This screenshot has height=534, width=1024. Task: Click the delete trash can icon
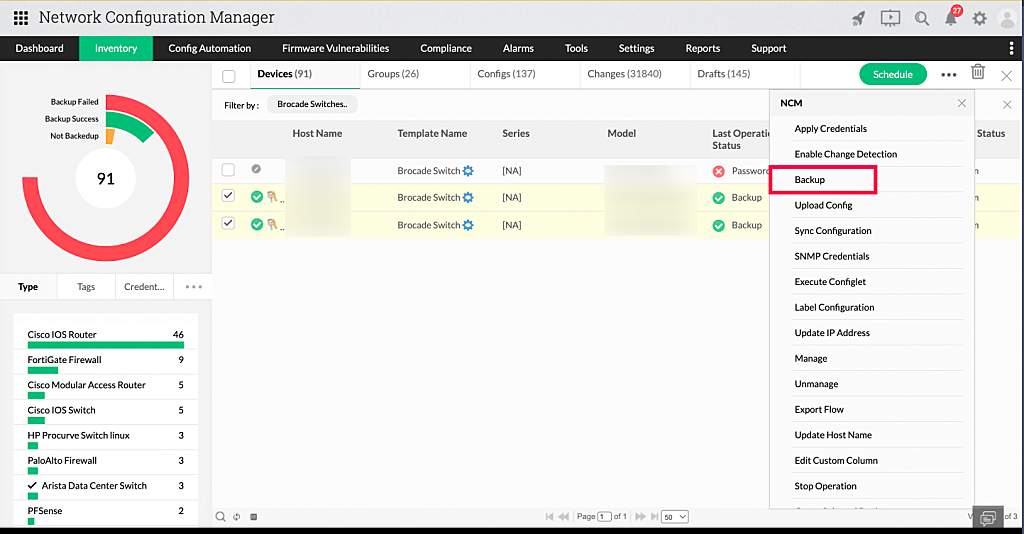(x=978, y=73)
